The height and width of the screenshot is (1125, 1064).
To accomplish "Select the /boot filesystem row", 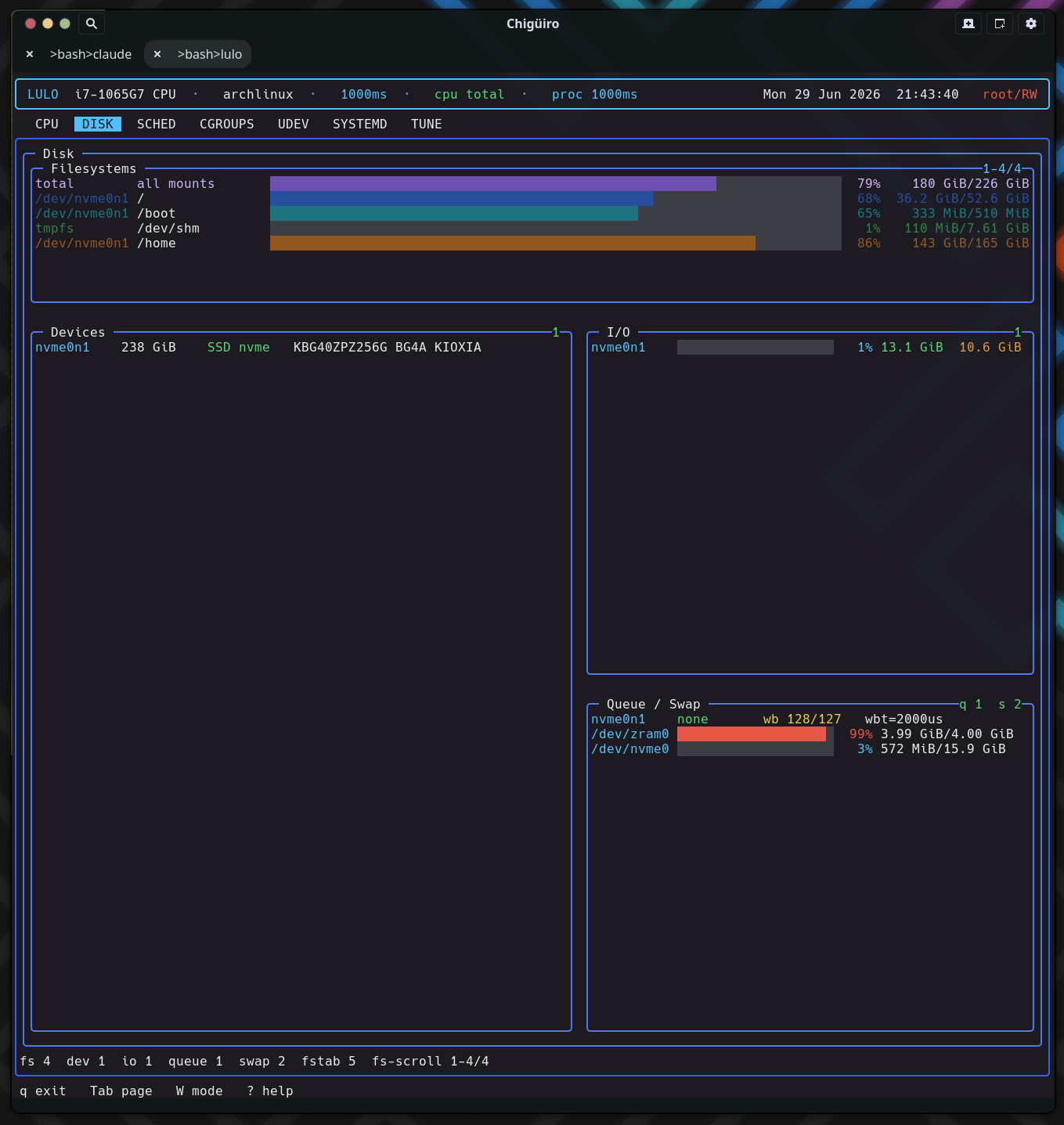I will pos(532,213).
